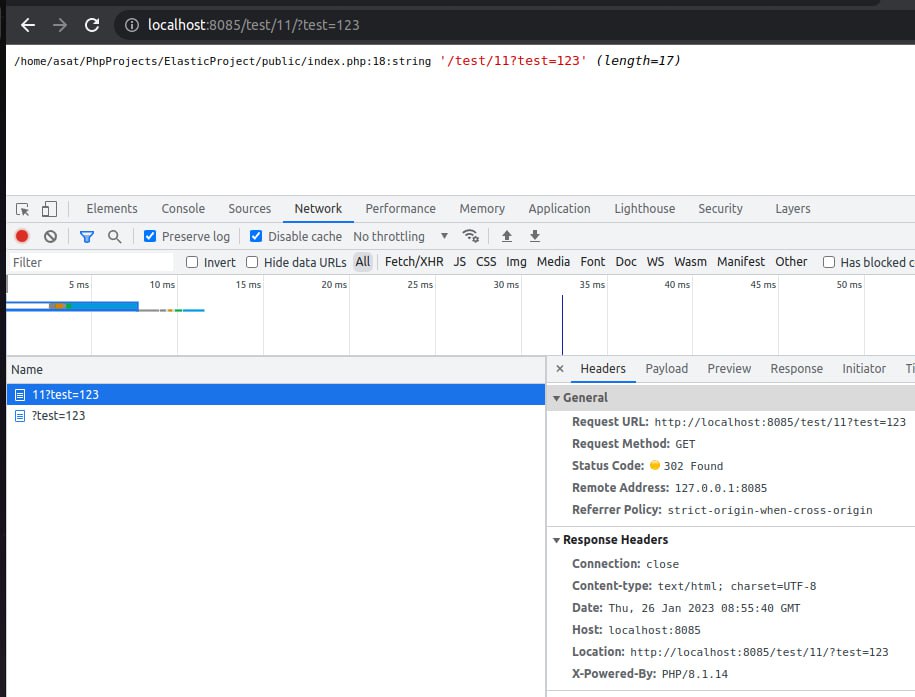
Task: Uncheck Disable cache checkbox
Action: point(256,236)
